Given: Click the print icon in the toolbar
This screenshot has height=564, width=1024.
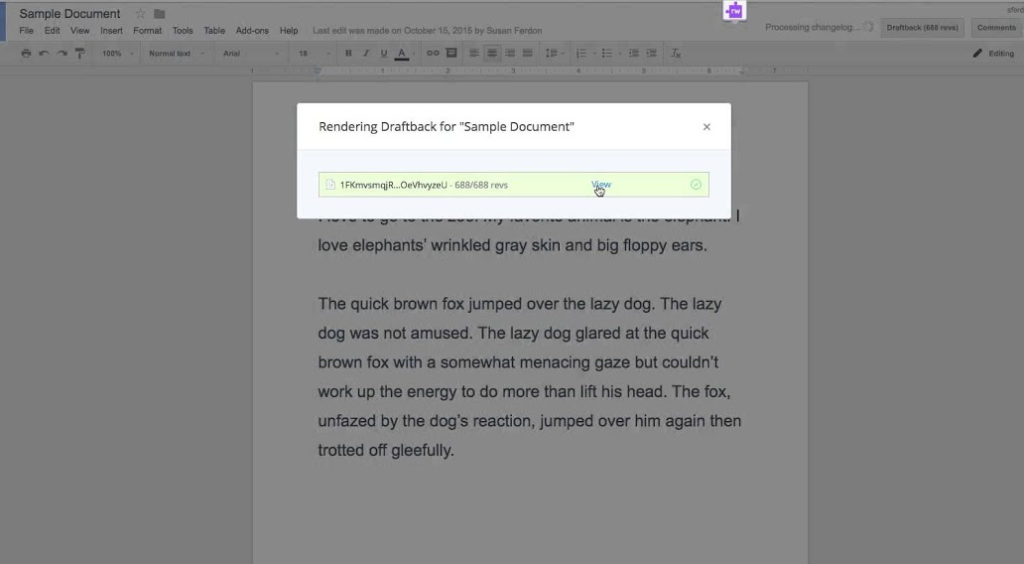Looking at the screenshot, I should pos(27,53).
